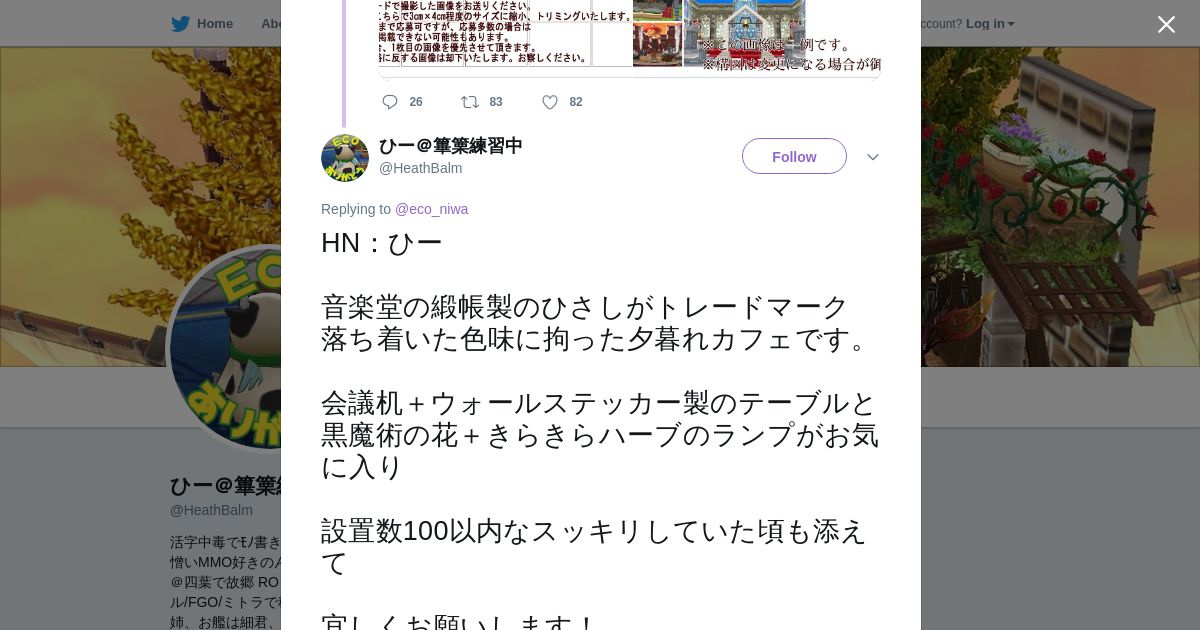Open the reply icon with 26 replies
The image size is (1200, 630).
pyautogui.click(x=390, y=102)
